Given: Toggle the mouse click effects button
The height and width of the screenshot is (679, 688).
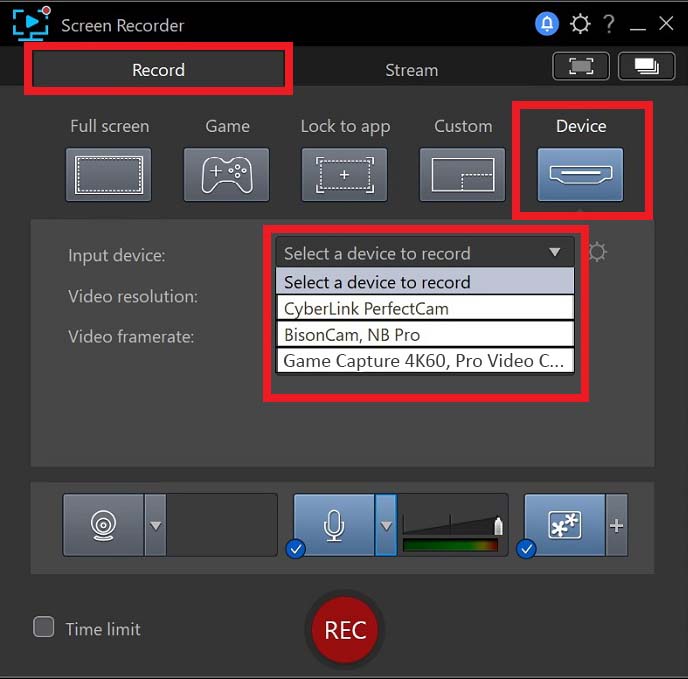Looking at the screenshot, I should [565, 525].
